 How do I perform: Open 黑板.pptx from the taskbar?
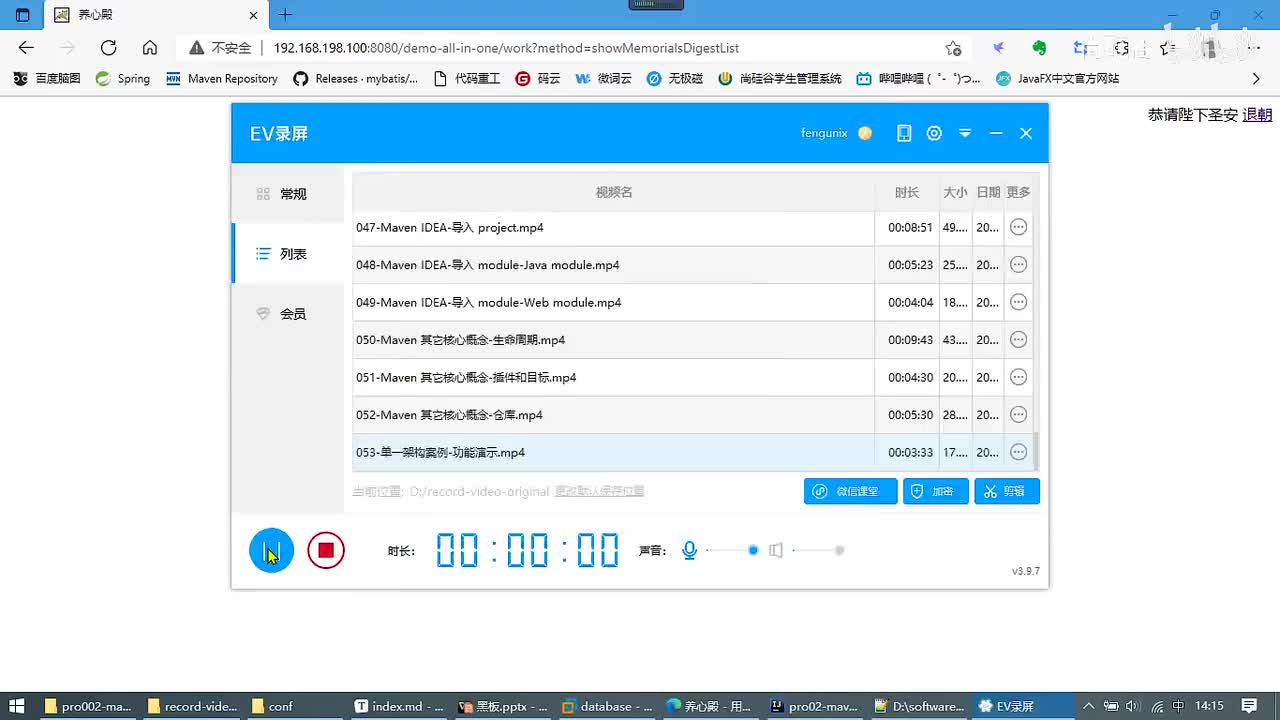click(x=503, y=706)
